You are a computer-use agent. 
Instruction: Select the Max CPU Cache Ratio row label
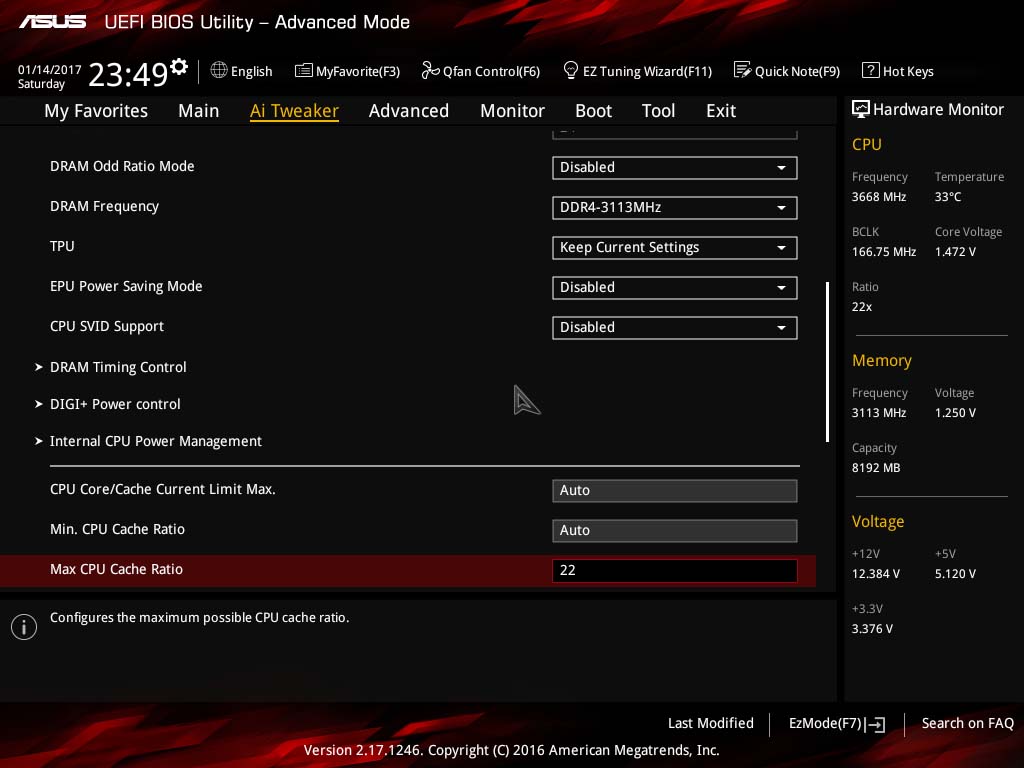coord(116,569)
